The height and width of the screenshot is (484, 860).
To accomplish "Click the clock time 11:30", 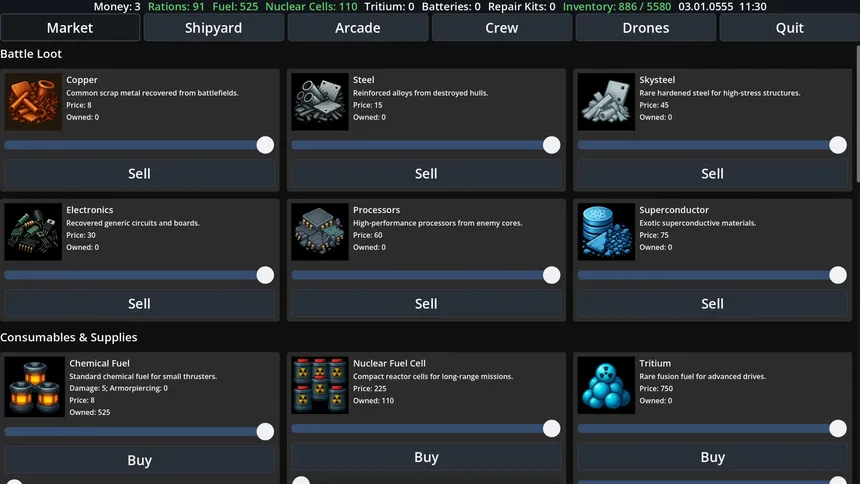I will pyautogui.click(x=752, y=7).
